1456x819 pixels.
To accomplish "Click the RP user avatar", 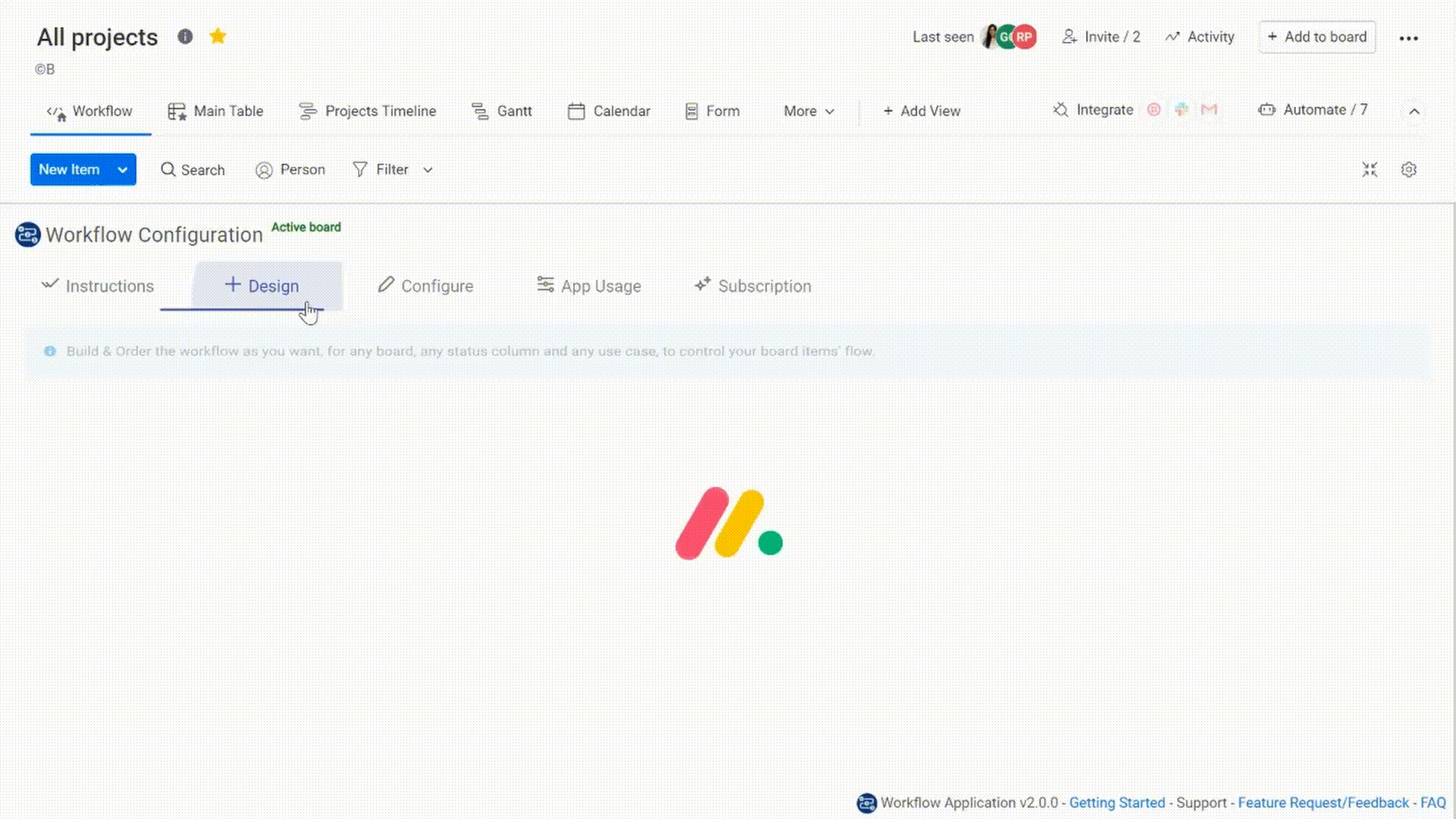I will [1025, 36].
